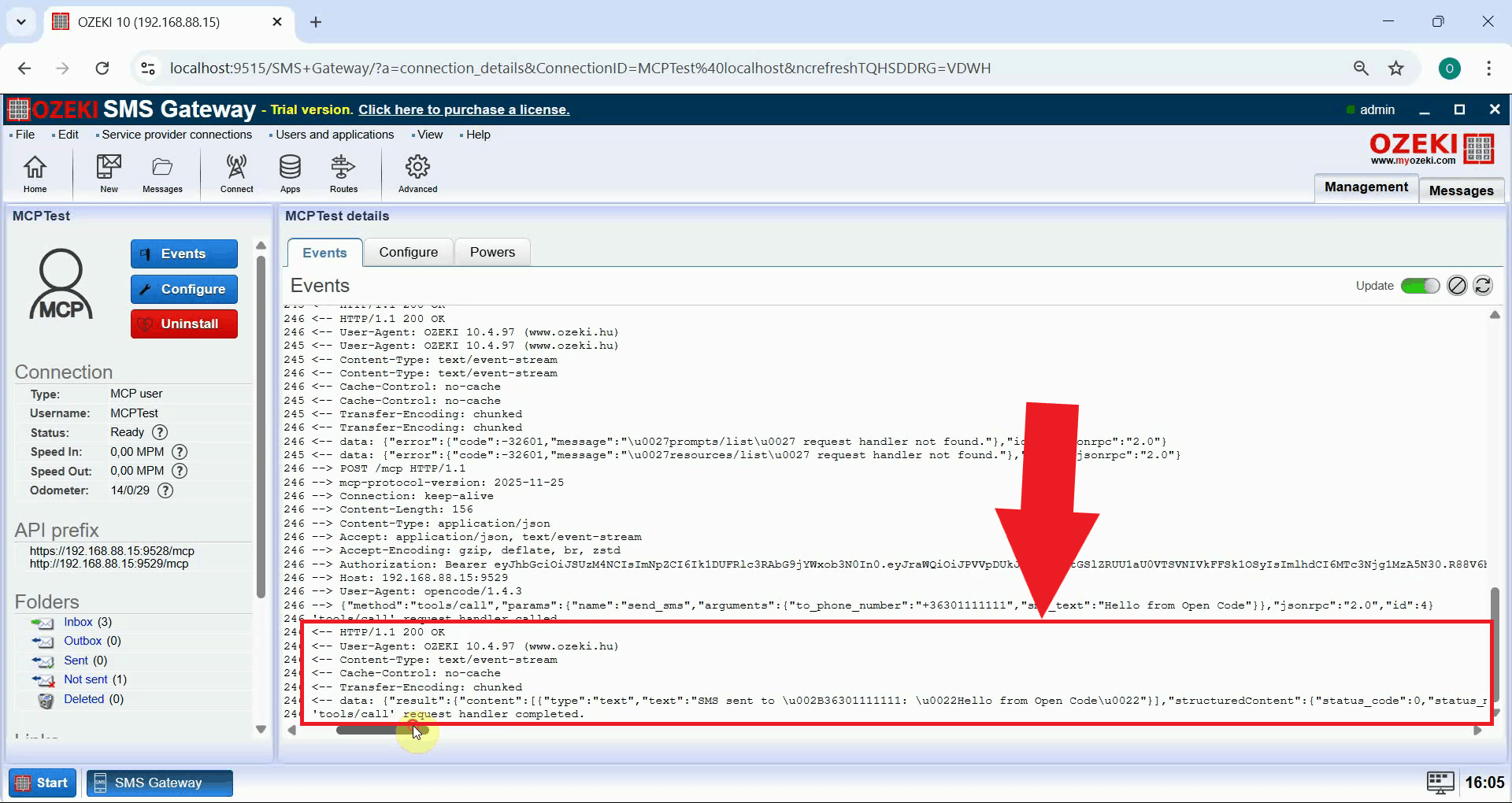Click the OZEKI logo at top right
Screen dimensions: 1512x803
pyautogui.click(x=1432, y=148)
